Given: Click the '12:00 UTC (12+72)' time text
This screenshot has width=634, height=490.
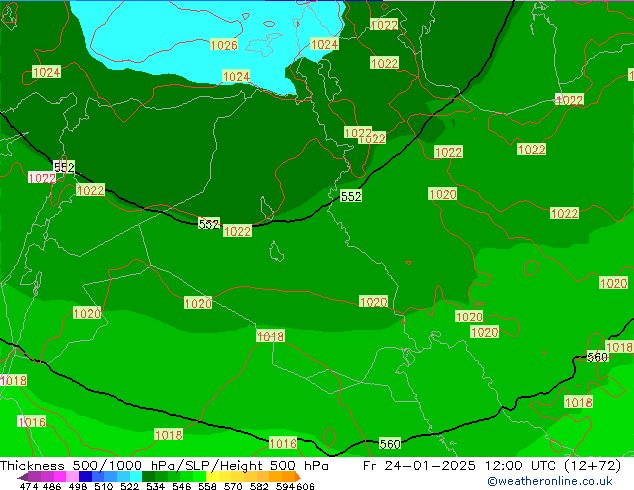Looking at the screenshot, I should [x=553, y=466].
